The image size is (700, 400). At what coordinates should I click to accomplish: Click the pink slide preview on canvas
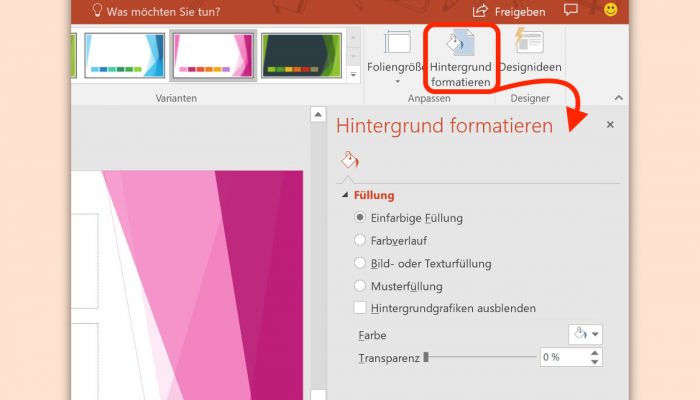tap(187, 285)
